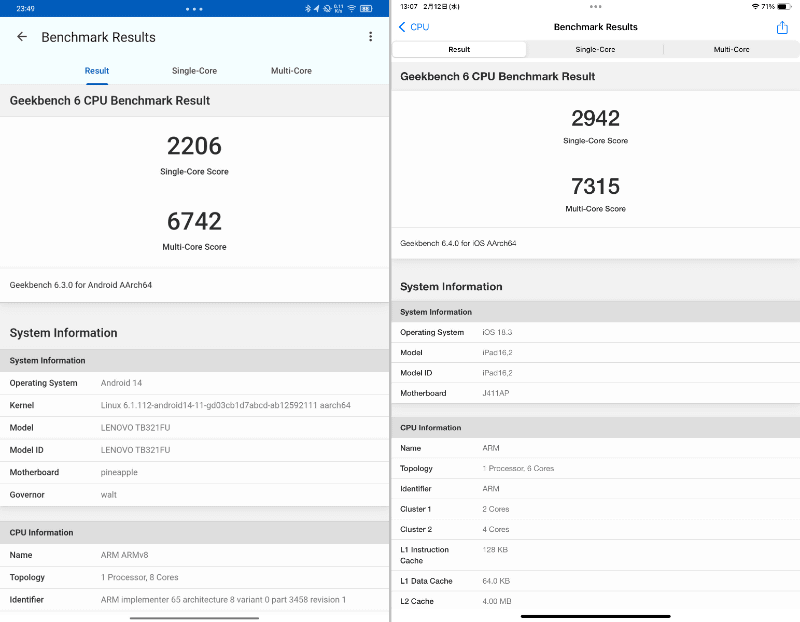The height and width of the screenshot is (622, 800).
Task: Switch to the Single-Core tab on Android
Action: pyautogui.click(x=196, y=70)
